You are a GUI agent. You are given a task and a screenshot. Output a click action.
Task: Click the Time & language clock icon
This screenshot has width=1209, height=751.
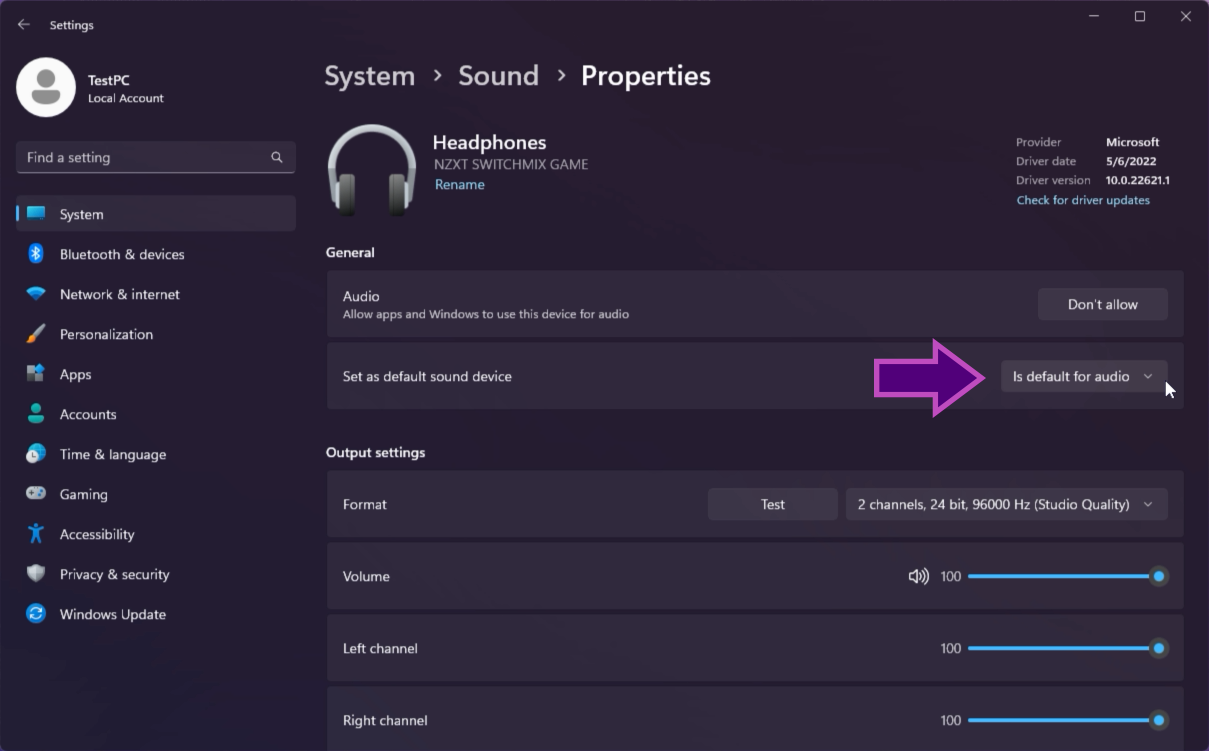(x=36, y=454)
